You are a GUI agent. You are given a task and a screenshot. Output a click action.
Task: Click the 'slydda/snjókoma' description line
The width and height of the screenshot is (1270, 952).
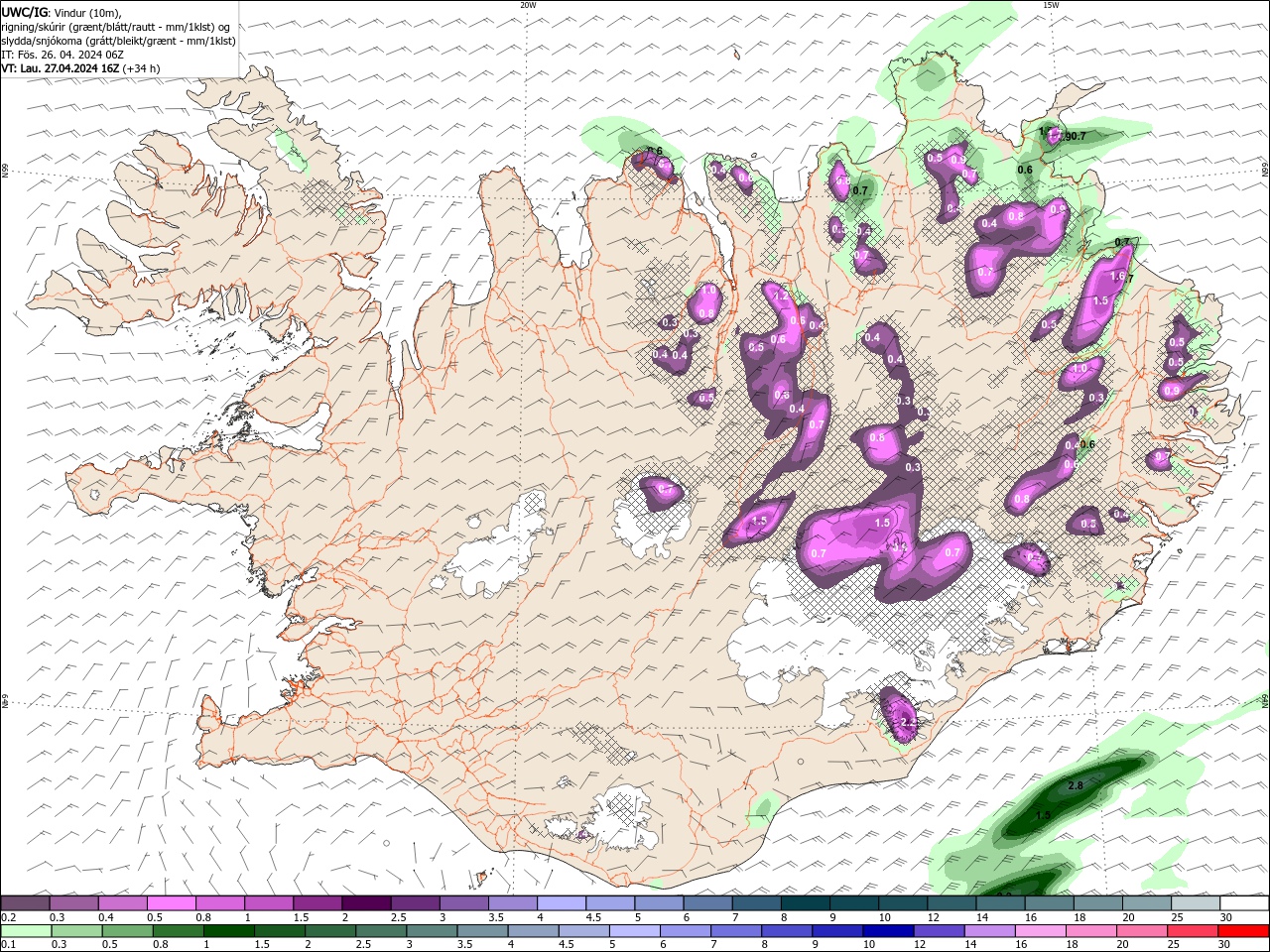click(x=119, y=41)
